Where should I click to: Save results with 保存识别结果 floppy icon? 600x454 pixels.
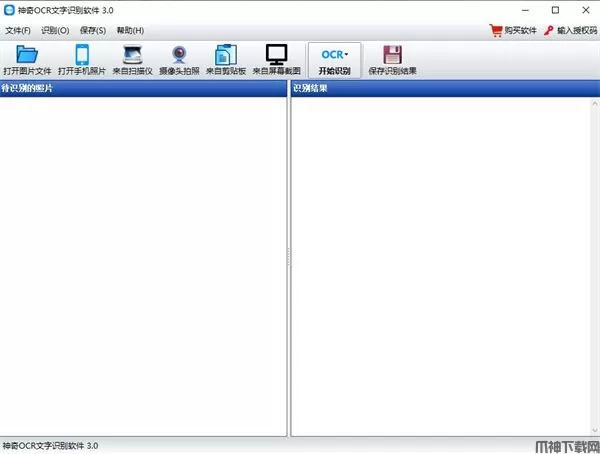pos(392,55)
